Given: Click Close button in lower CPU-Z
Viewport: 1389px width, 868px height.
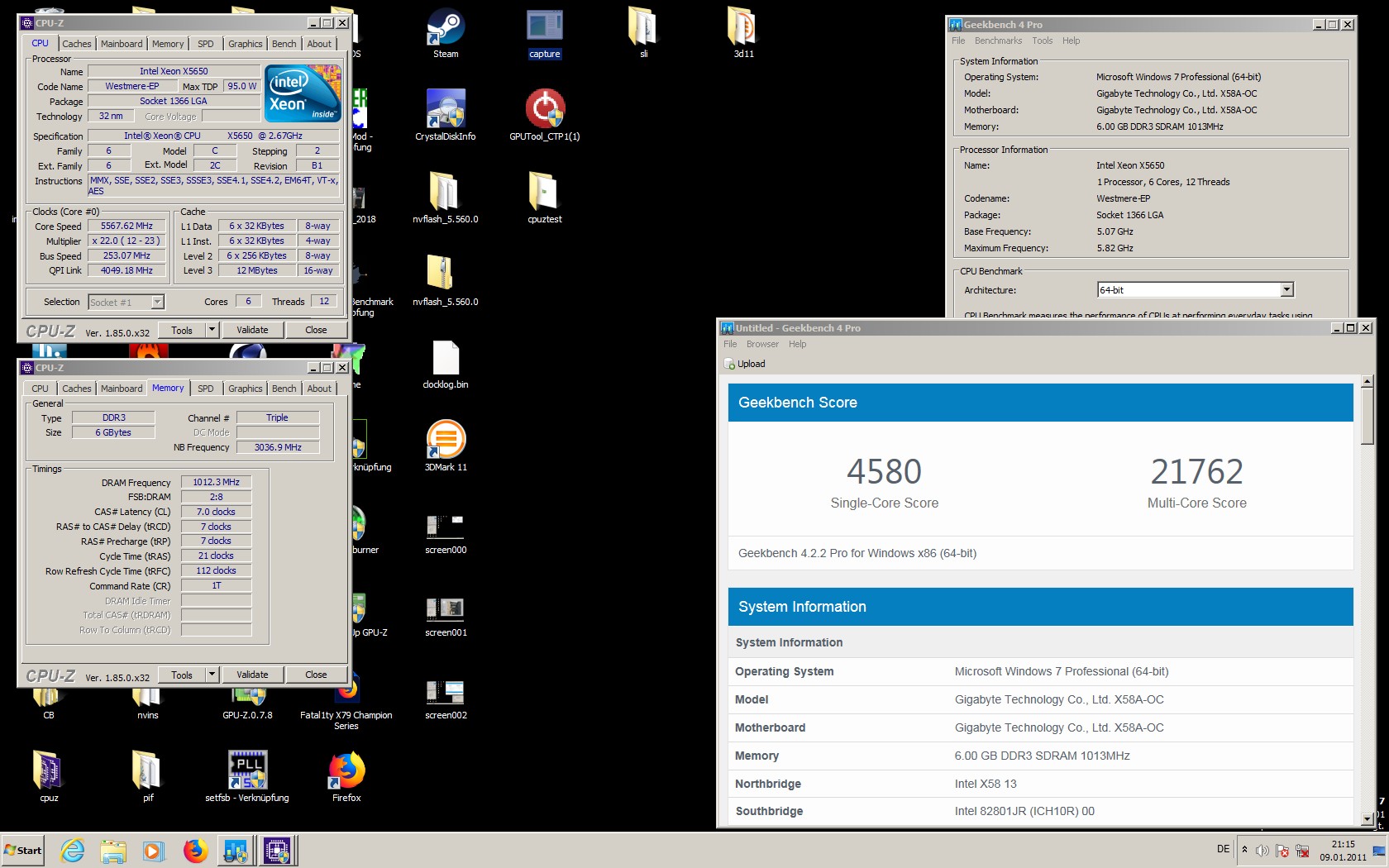Looking at the screenshot, I should point(316,675).
